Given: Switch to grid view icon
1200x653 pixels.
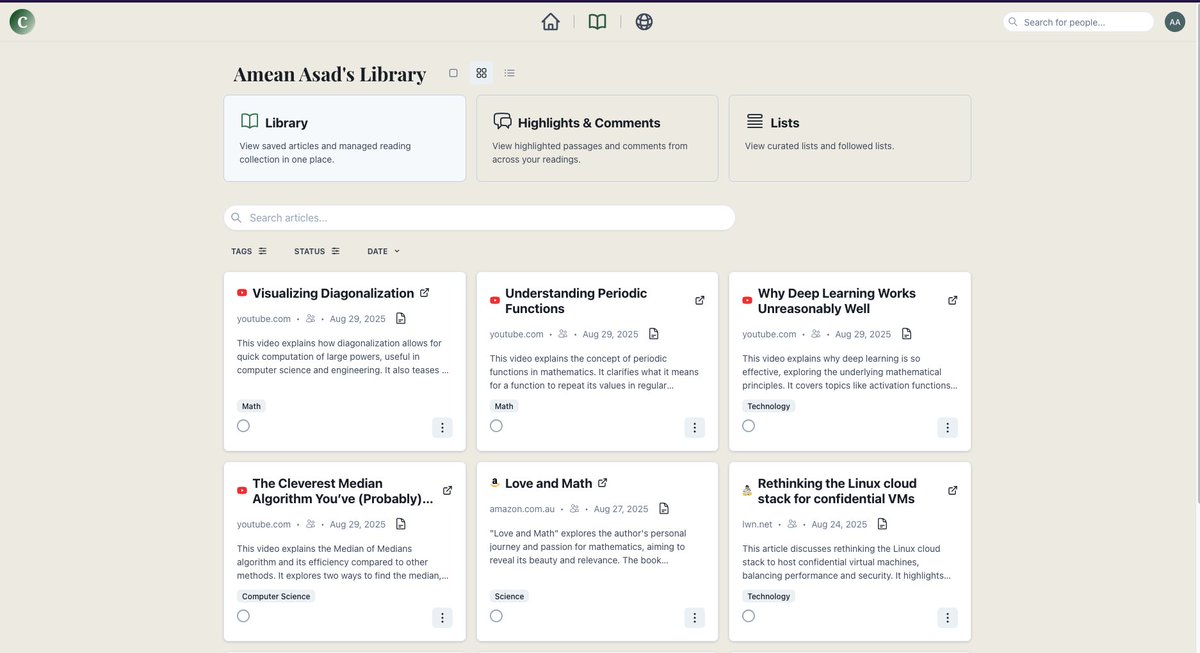Looking at the screenshot, I should tap(481, 73).
